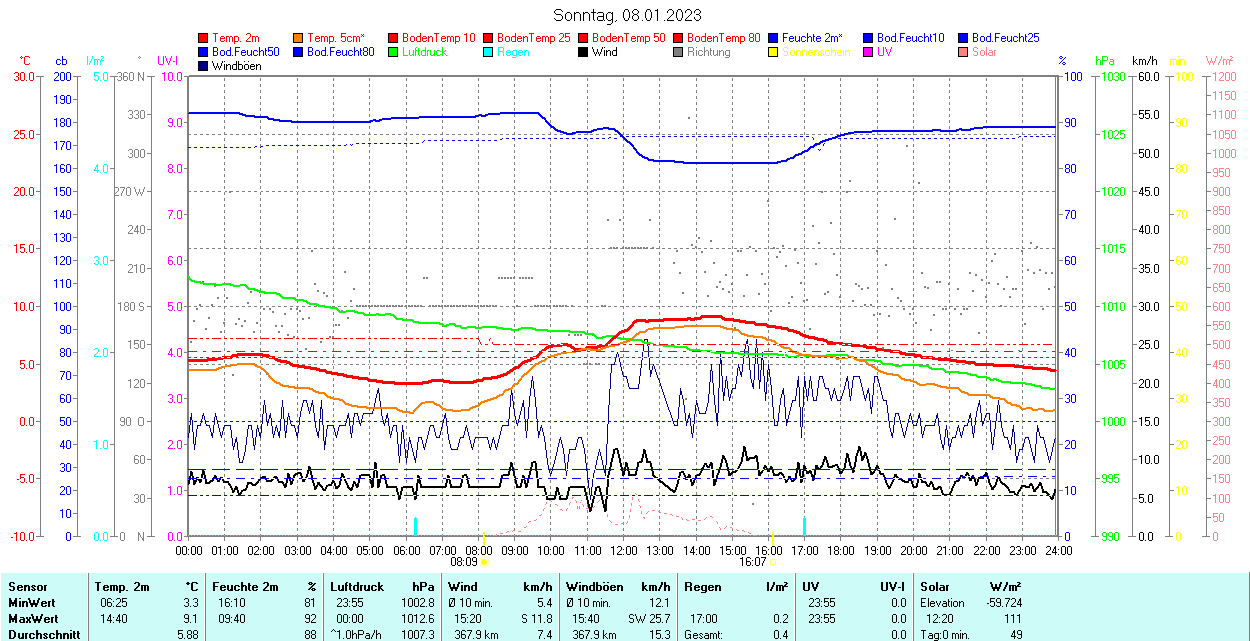This screenshot has height=641, width=1250.
Task: Click the green Luftdruck legend swatch
Action: click(393, 52)
